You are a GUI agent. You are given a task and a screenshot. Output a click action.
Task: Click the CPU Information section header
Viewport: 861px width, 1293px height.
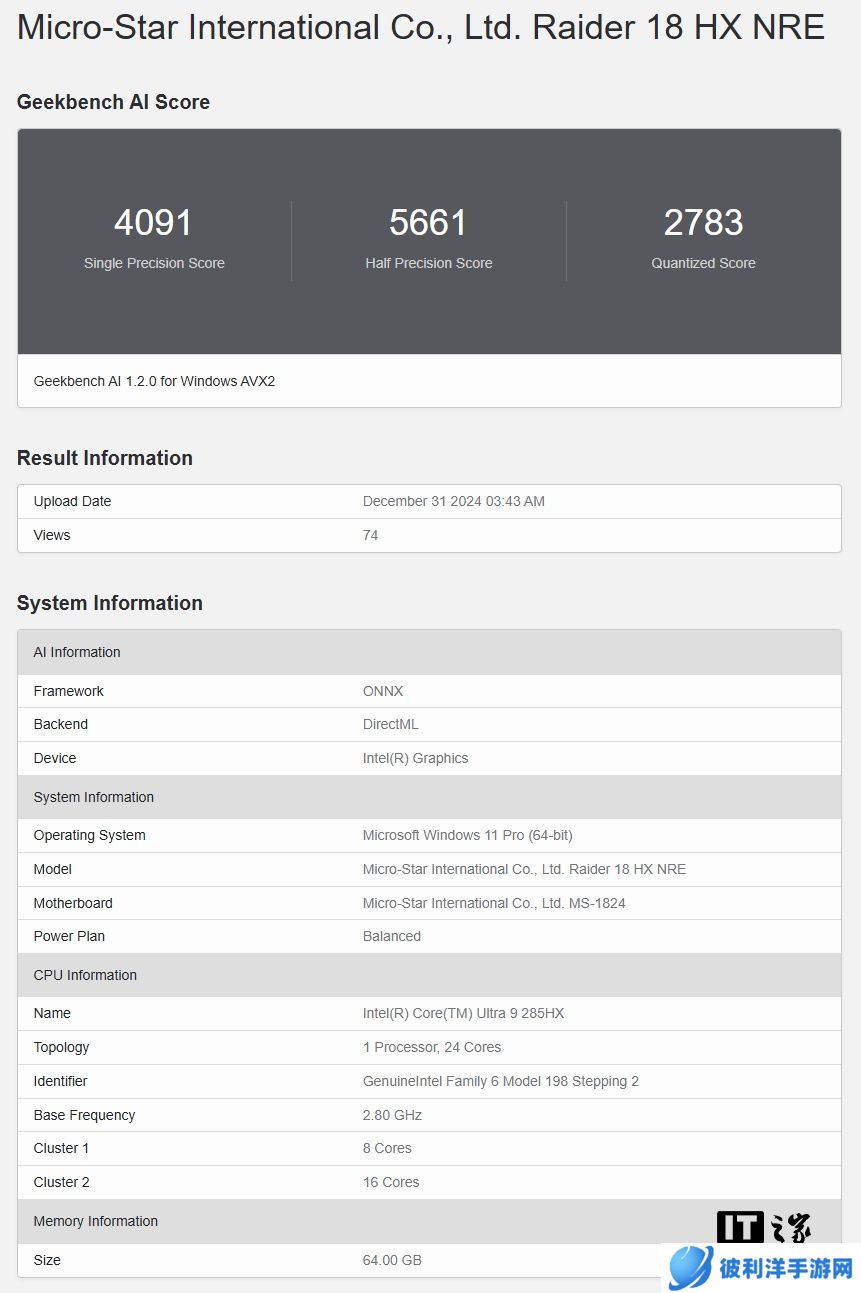pyautogui.click(x=85, y=975)
